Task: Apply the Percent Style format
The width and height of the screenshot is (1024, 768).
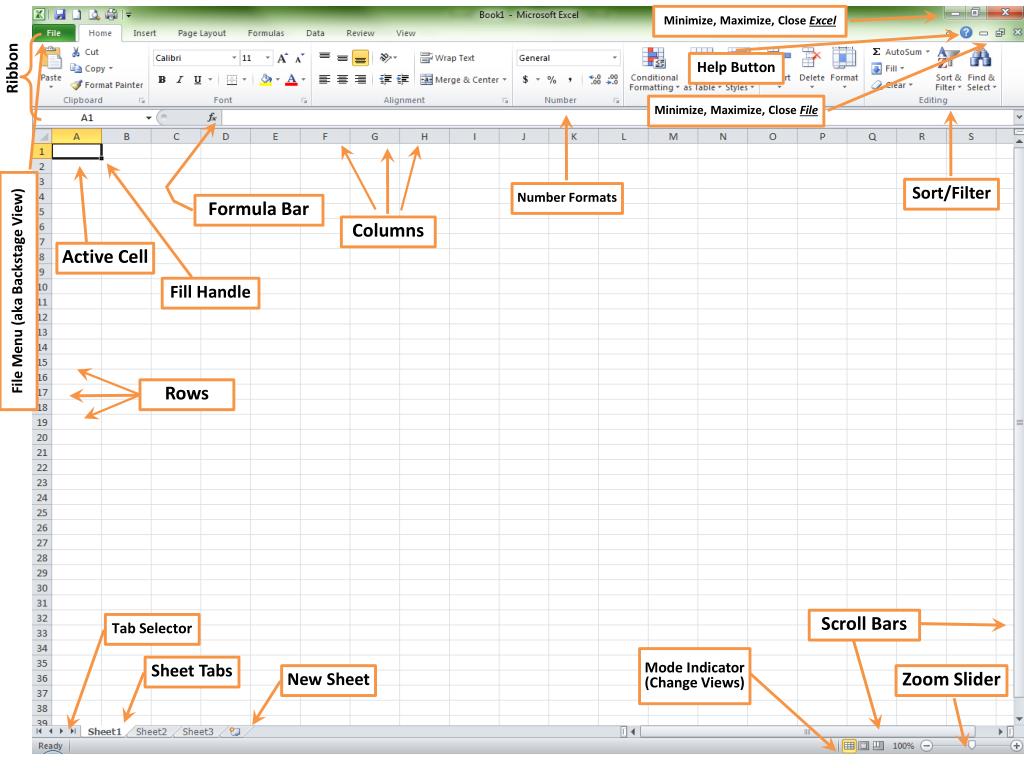Action: click(552, 80)
